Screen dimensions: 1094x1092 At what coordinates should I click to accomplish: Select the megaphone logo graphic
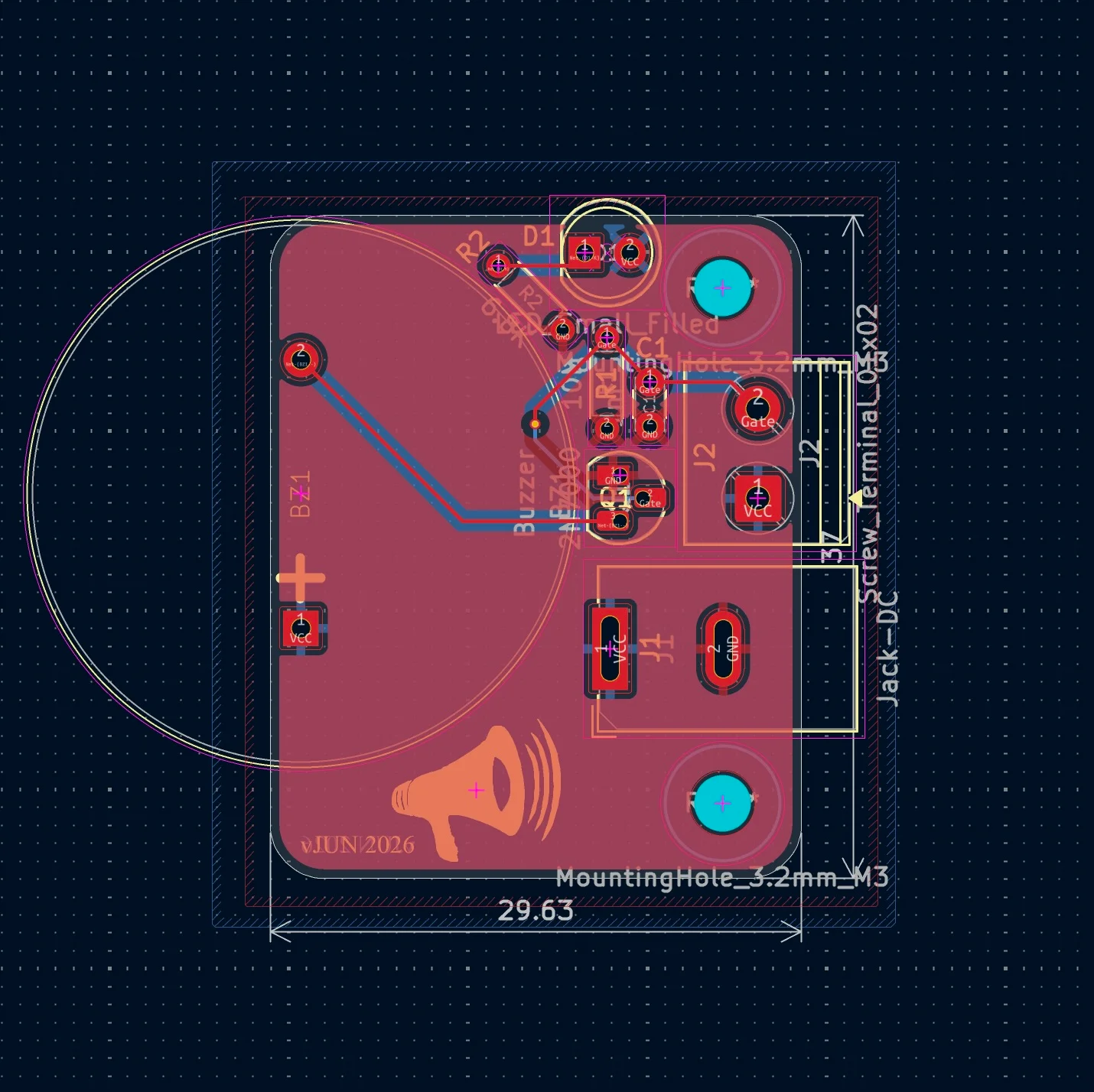tap(477, 790)
